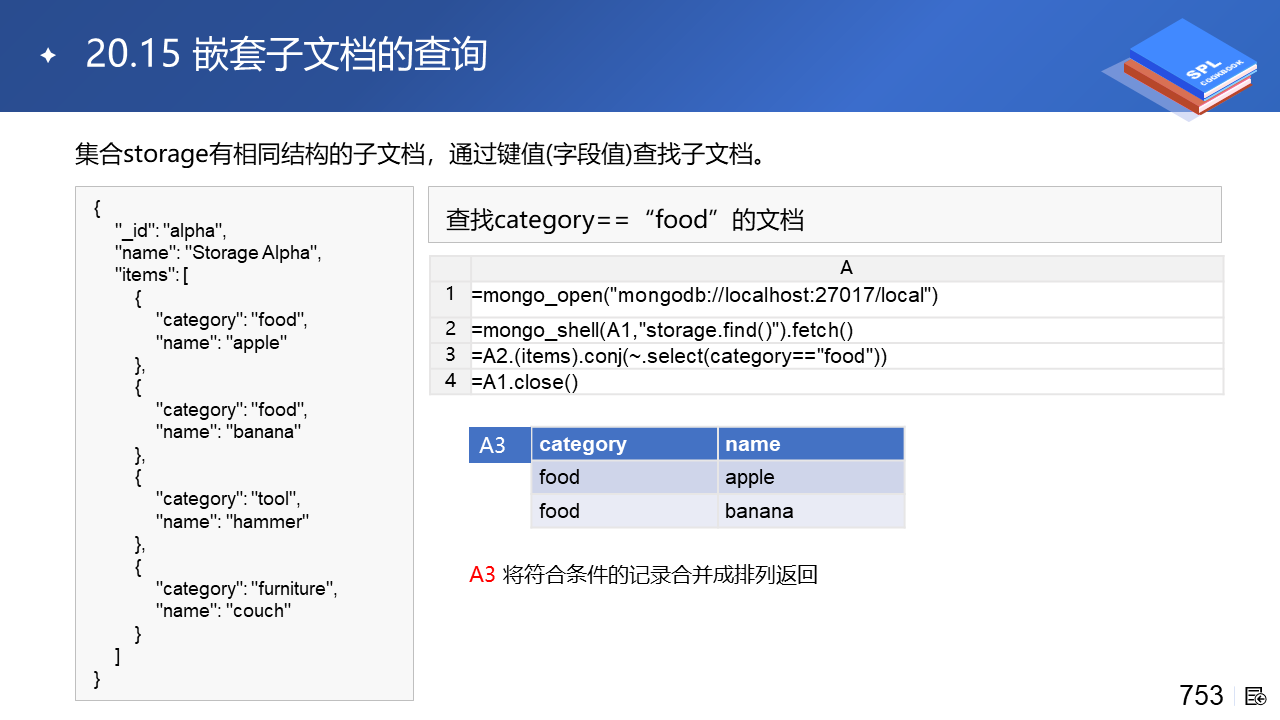The image size is (1280, 720).
Task: Select the JSON line "name": "hammer"
Action: (232, 521)
